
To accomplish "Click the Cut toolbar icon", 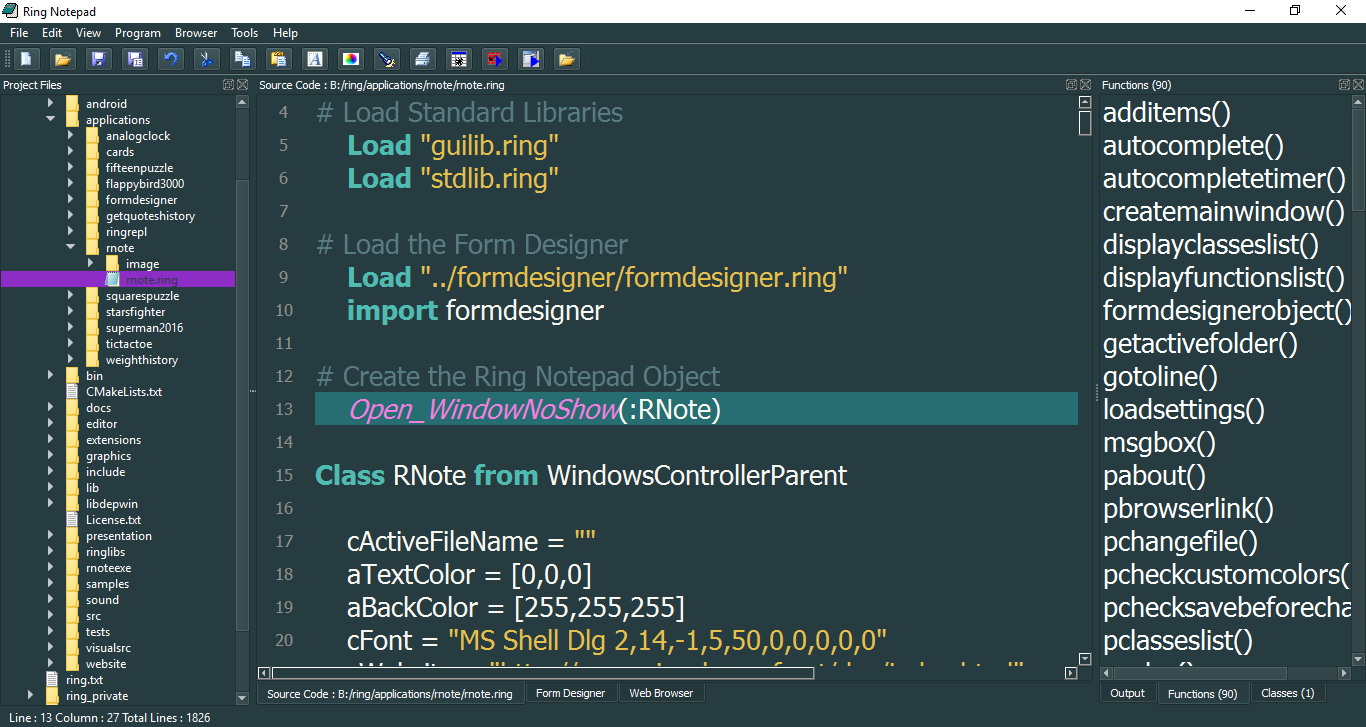I will click(x=207, y=58).
